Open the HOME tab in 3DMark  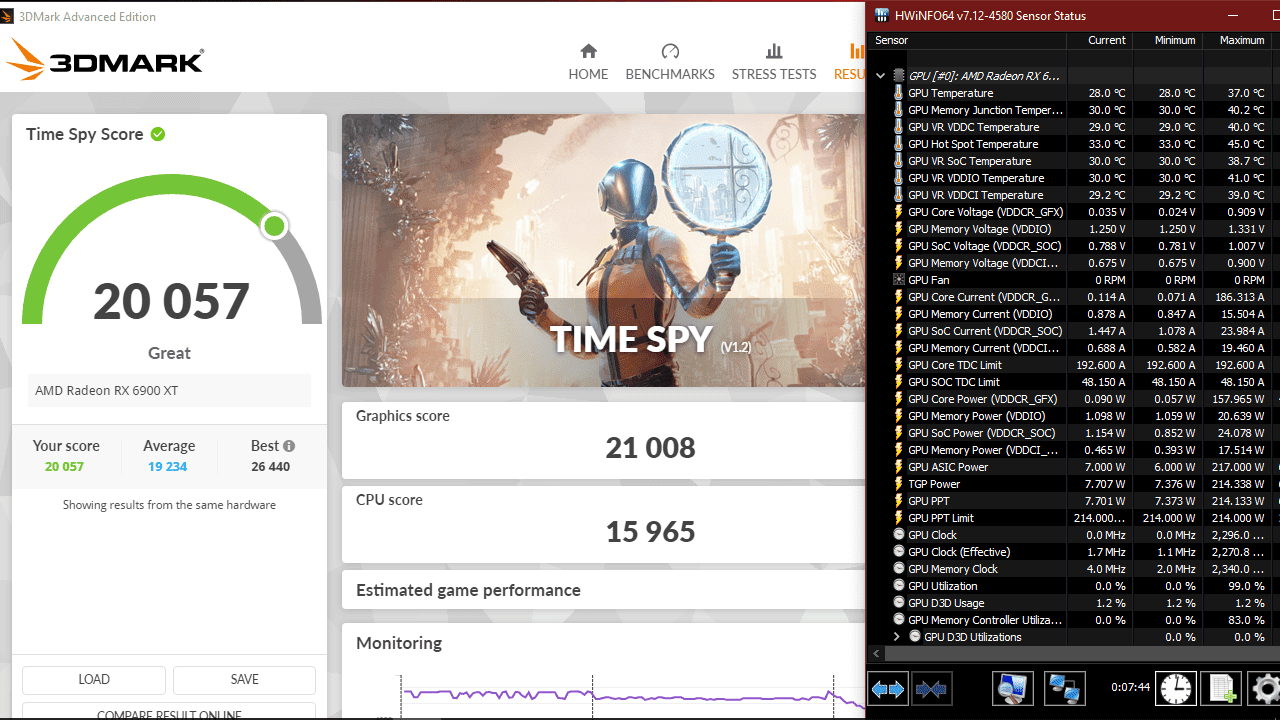588,62
